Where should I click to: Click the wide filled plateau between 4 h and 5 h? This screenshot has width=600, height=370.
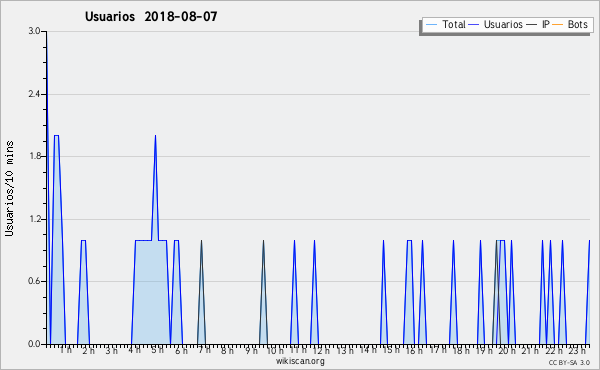point(151,293)
